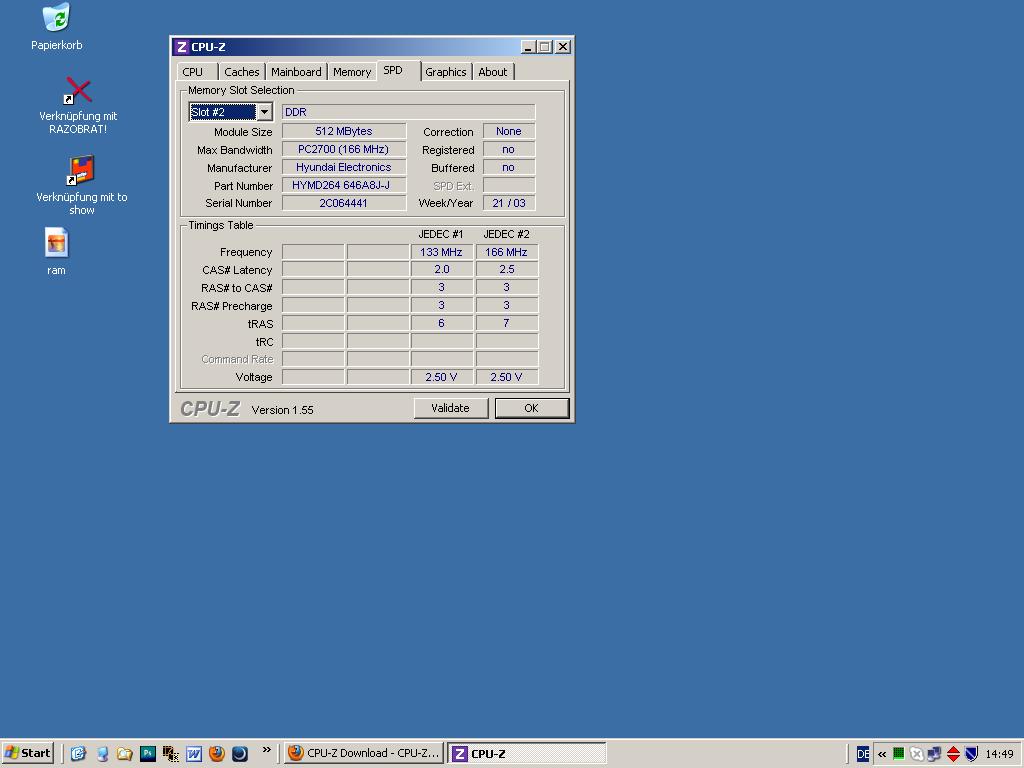The image size is (1024, 768).
Task: Launch Microsoft Word from quick launch
Action: pyautogui.click(x=194, y=754)
